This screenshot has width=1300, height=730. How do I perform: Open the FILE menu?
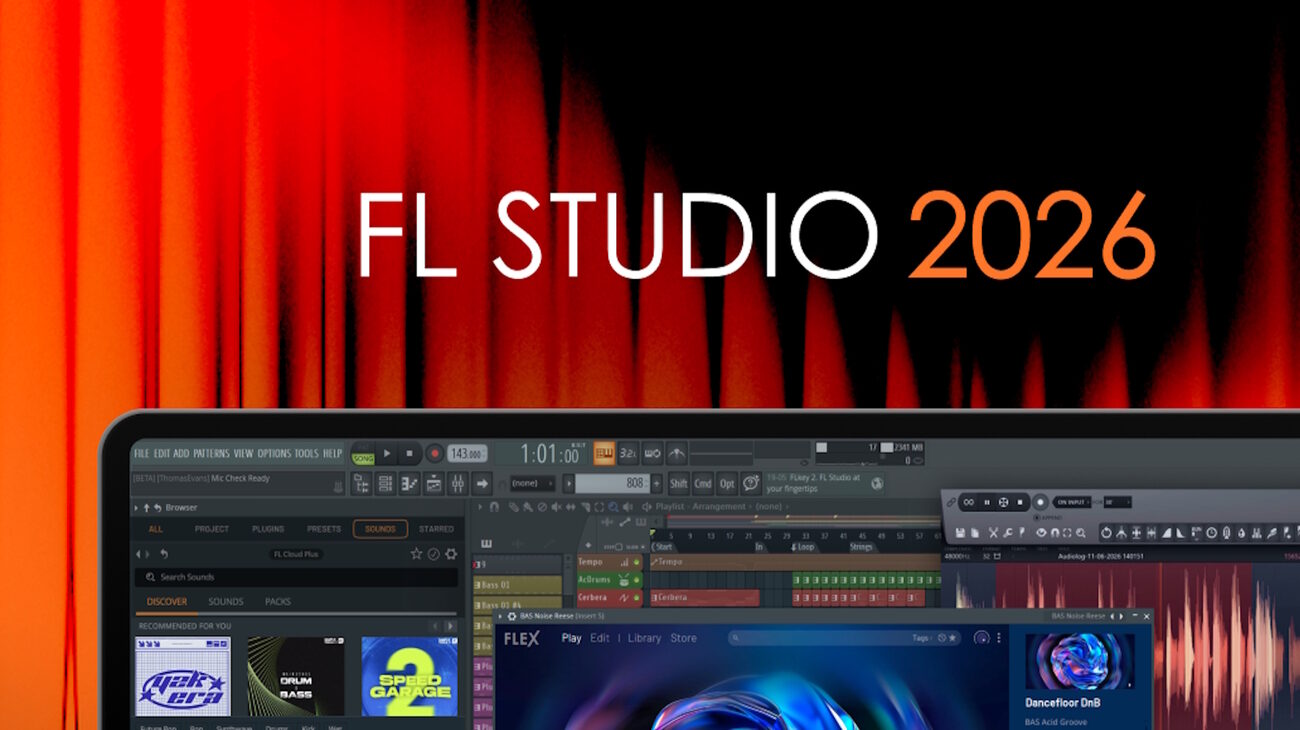(141, 454)
